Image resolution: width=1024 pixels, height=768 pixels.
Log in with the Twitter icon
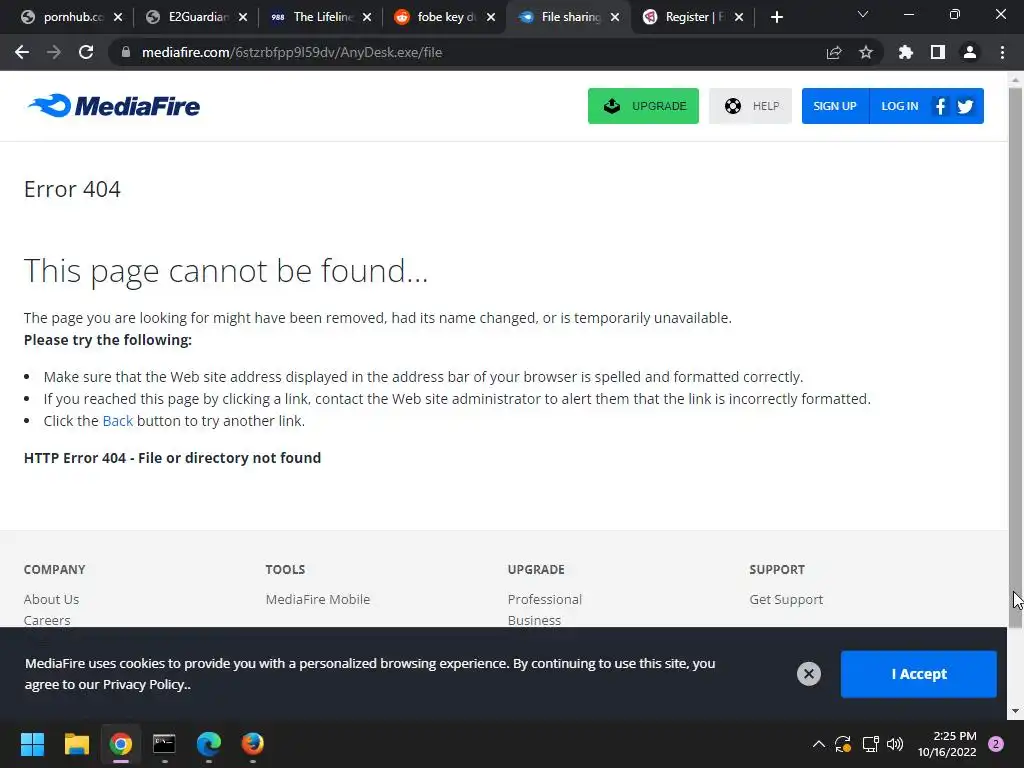point(965,106)
